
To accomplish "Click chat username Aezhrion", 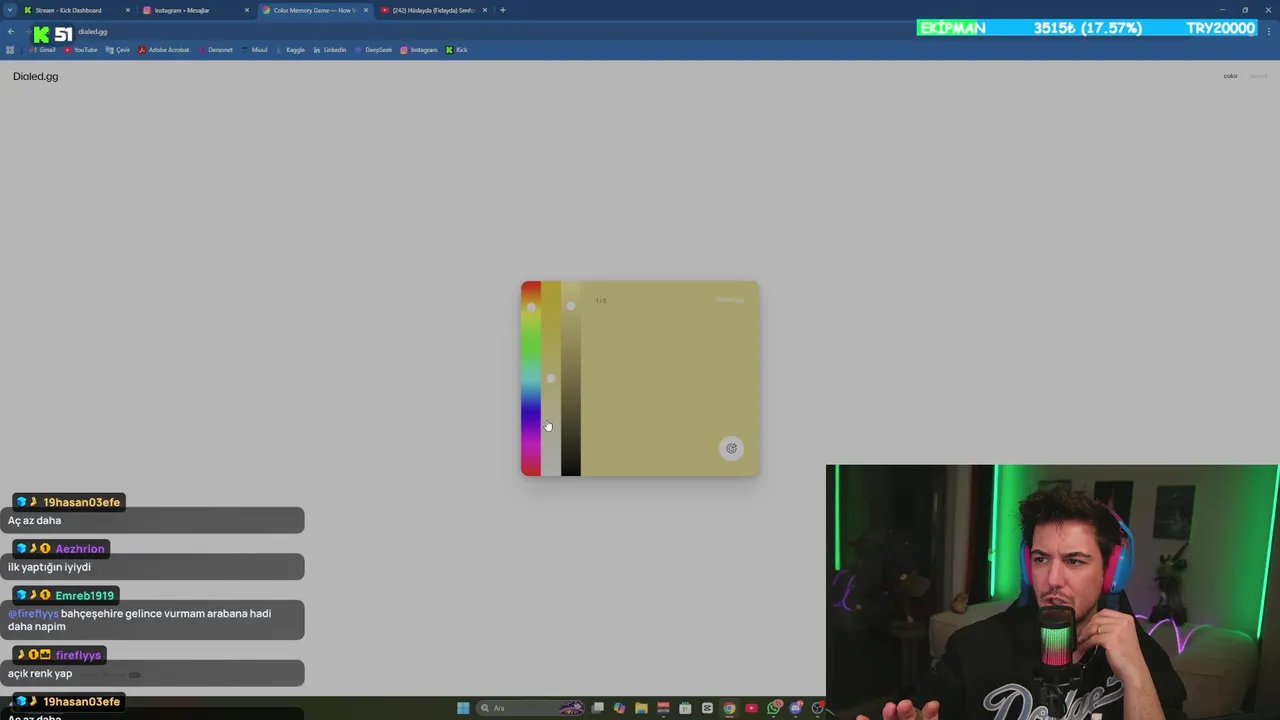I will click(80, 549).
